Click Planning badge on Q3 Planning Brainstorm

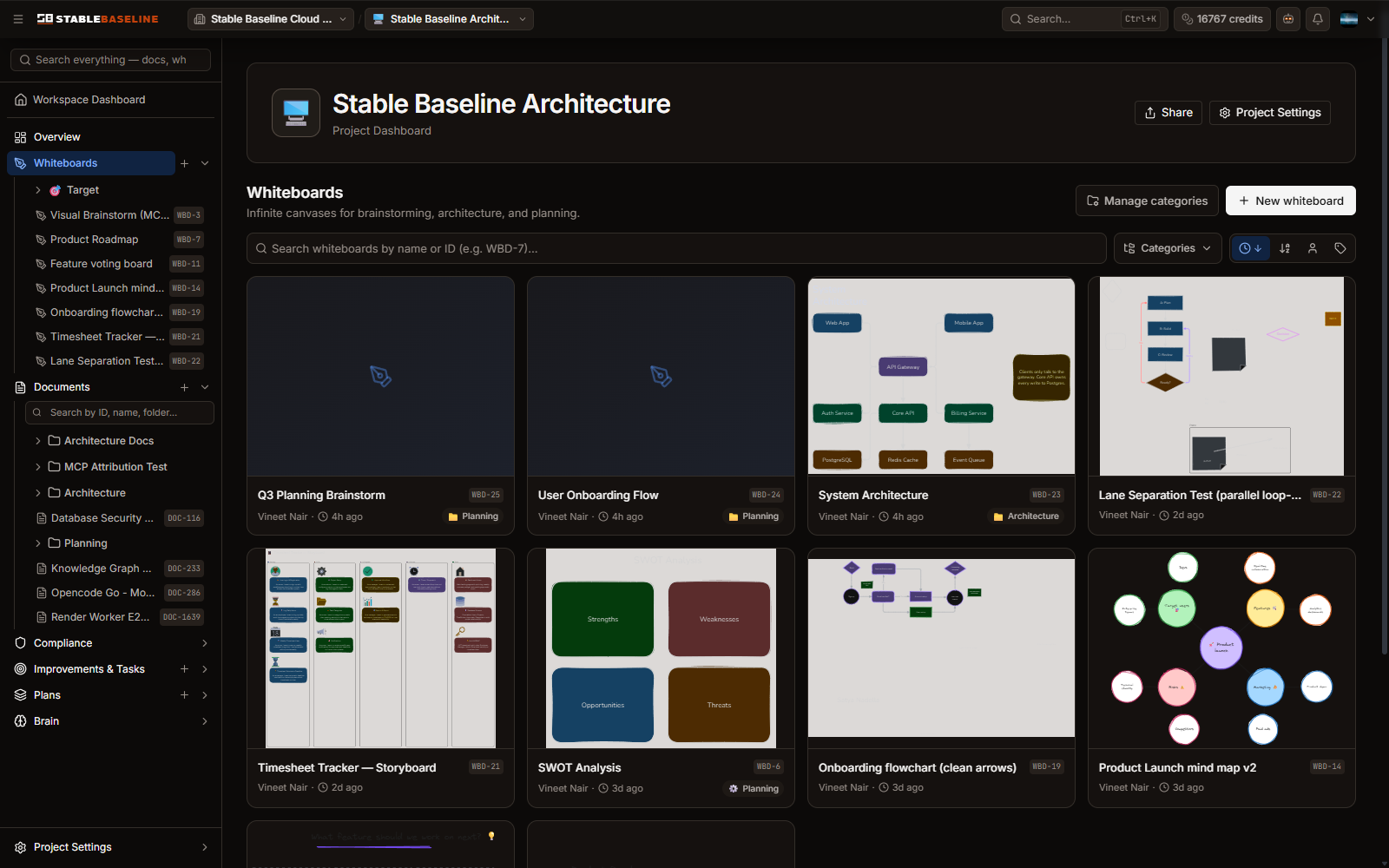[473, 516]
